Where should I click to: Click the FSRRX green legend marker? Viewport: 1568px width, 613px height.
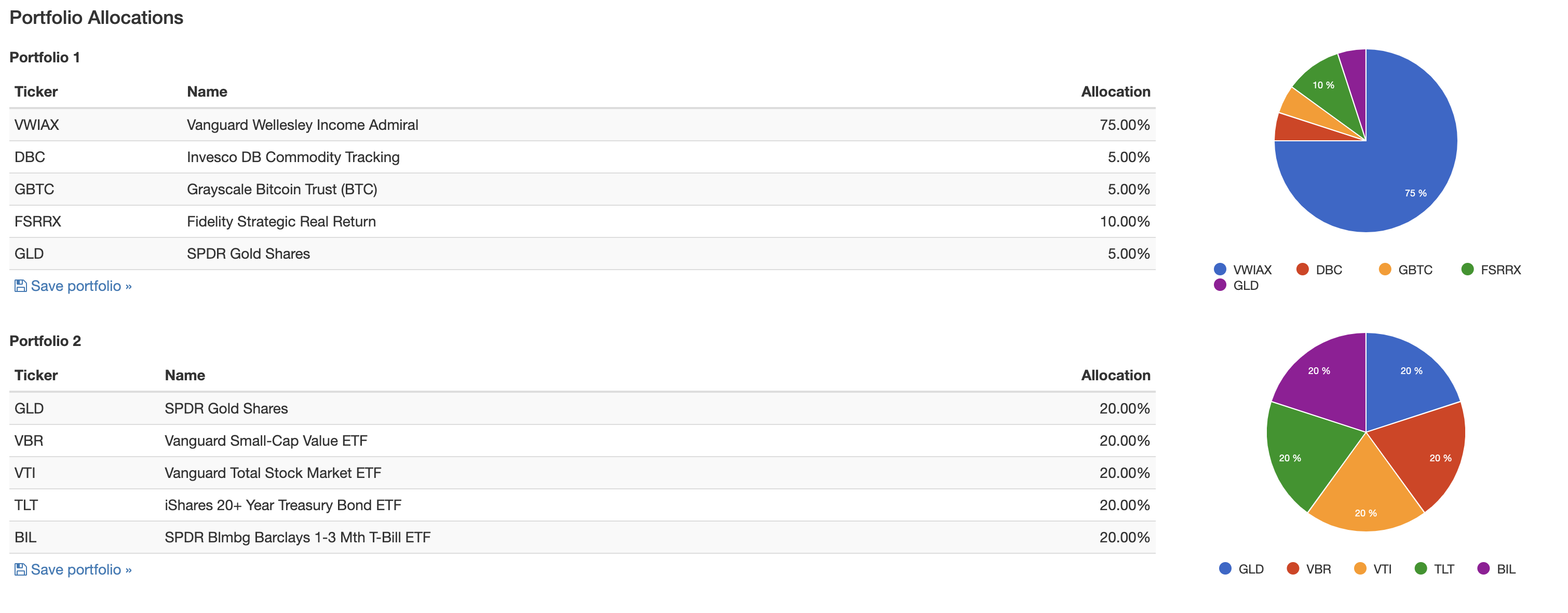[1468, 269]
